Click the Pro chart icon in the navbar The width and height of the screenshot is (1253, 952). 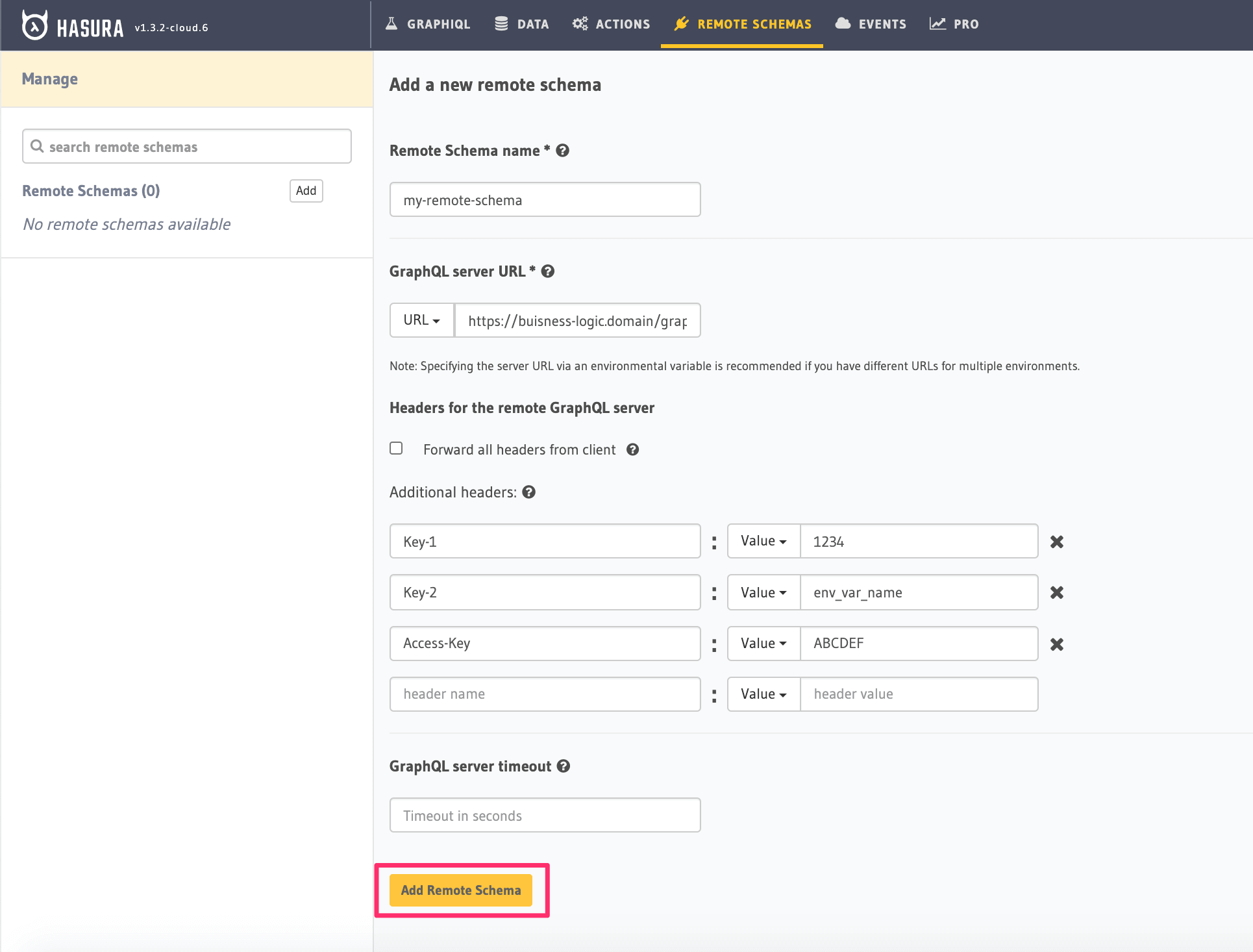tap(937, 23)
